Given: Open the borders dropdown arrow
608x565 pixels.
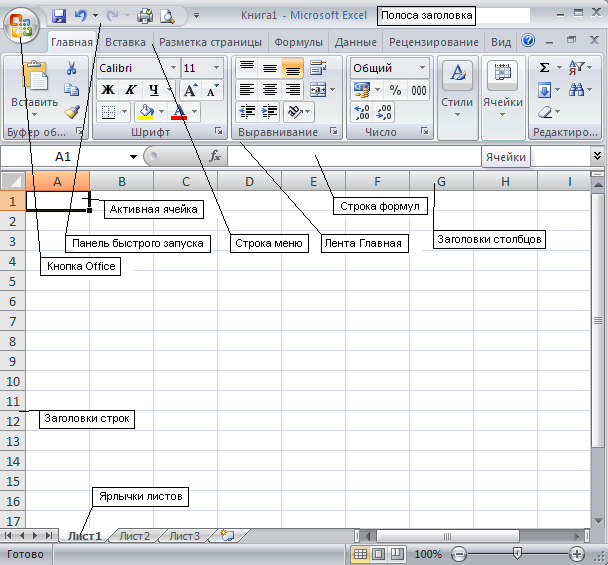Looking at the screenshot, I should pos(124,112).
